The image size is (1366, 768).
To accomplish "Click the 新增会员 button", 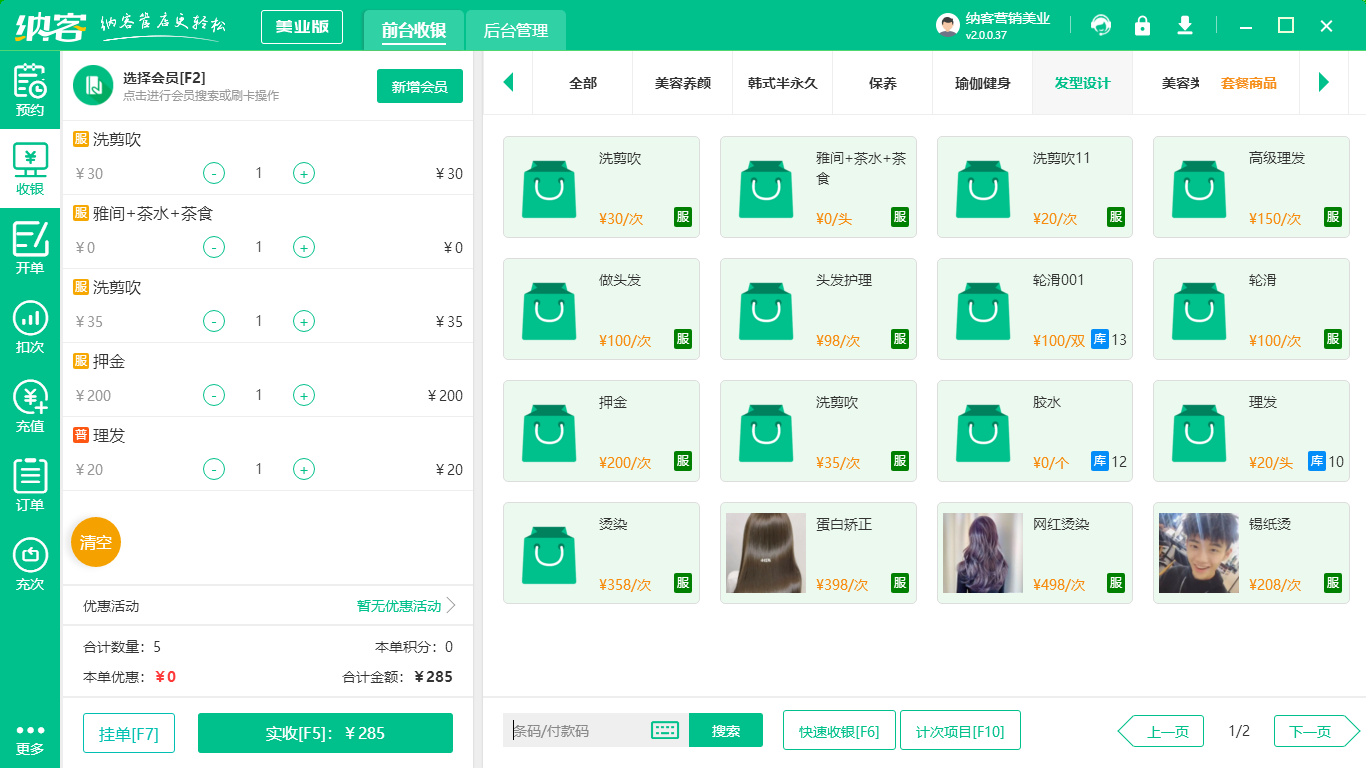I will coord(420,86).
